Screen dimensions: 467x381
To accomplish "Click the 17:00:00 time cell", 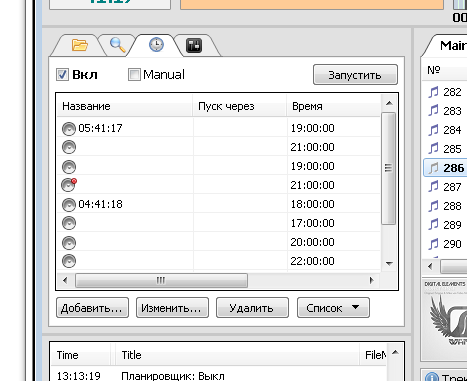I will [x=312, y=223].
